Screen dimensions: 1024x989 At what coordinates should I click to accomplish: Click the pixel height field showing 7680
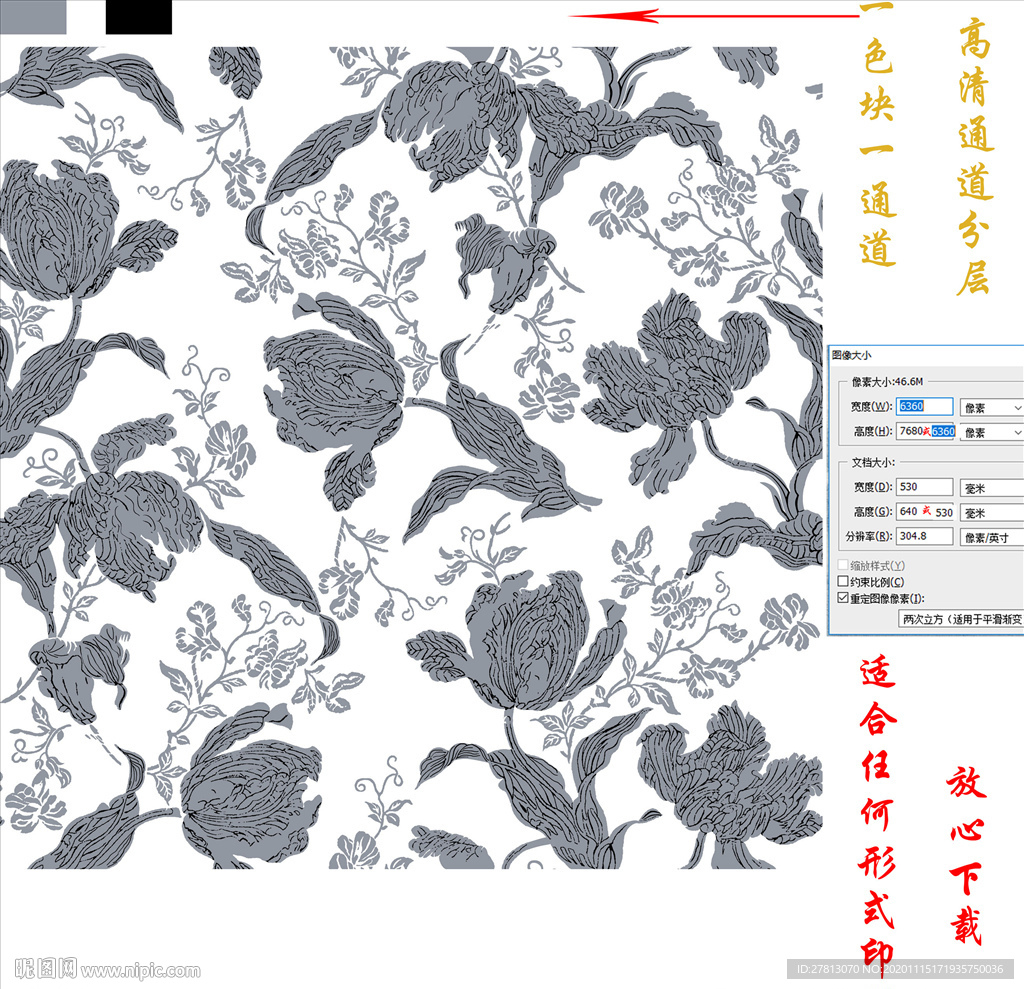tap(927, 431)
